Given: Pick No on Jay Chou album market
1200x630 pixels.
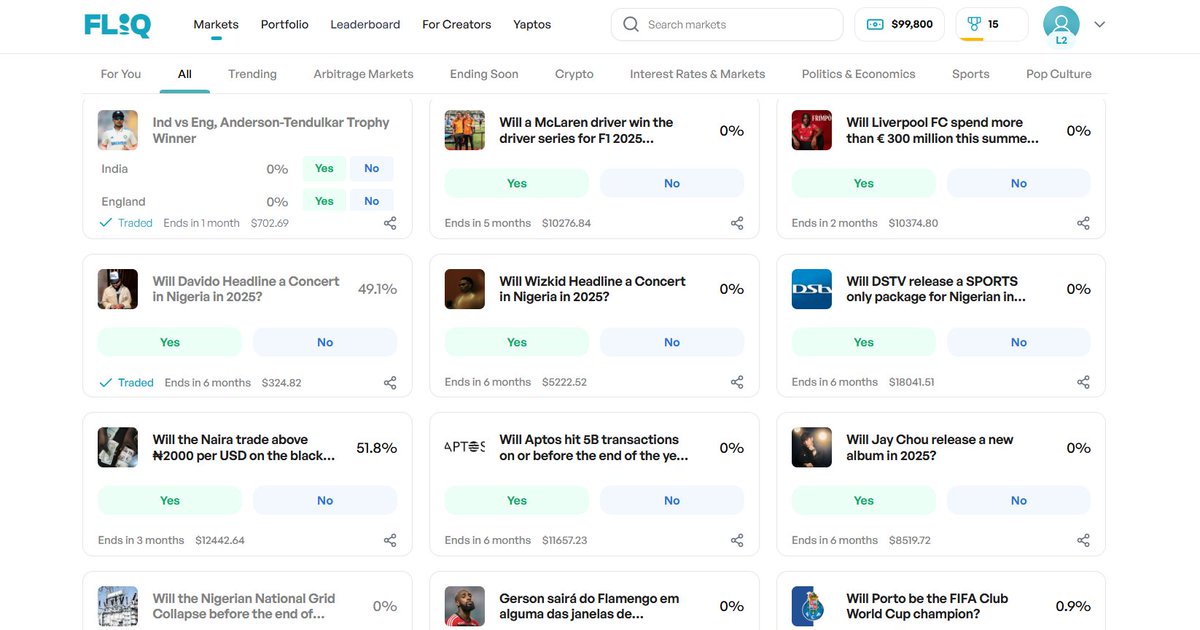Looking at the screenshot, I should point(1019,500).
